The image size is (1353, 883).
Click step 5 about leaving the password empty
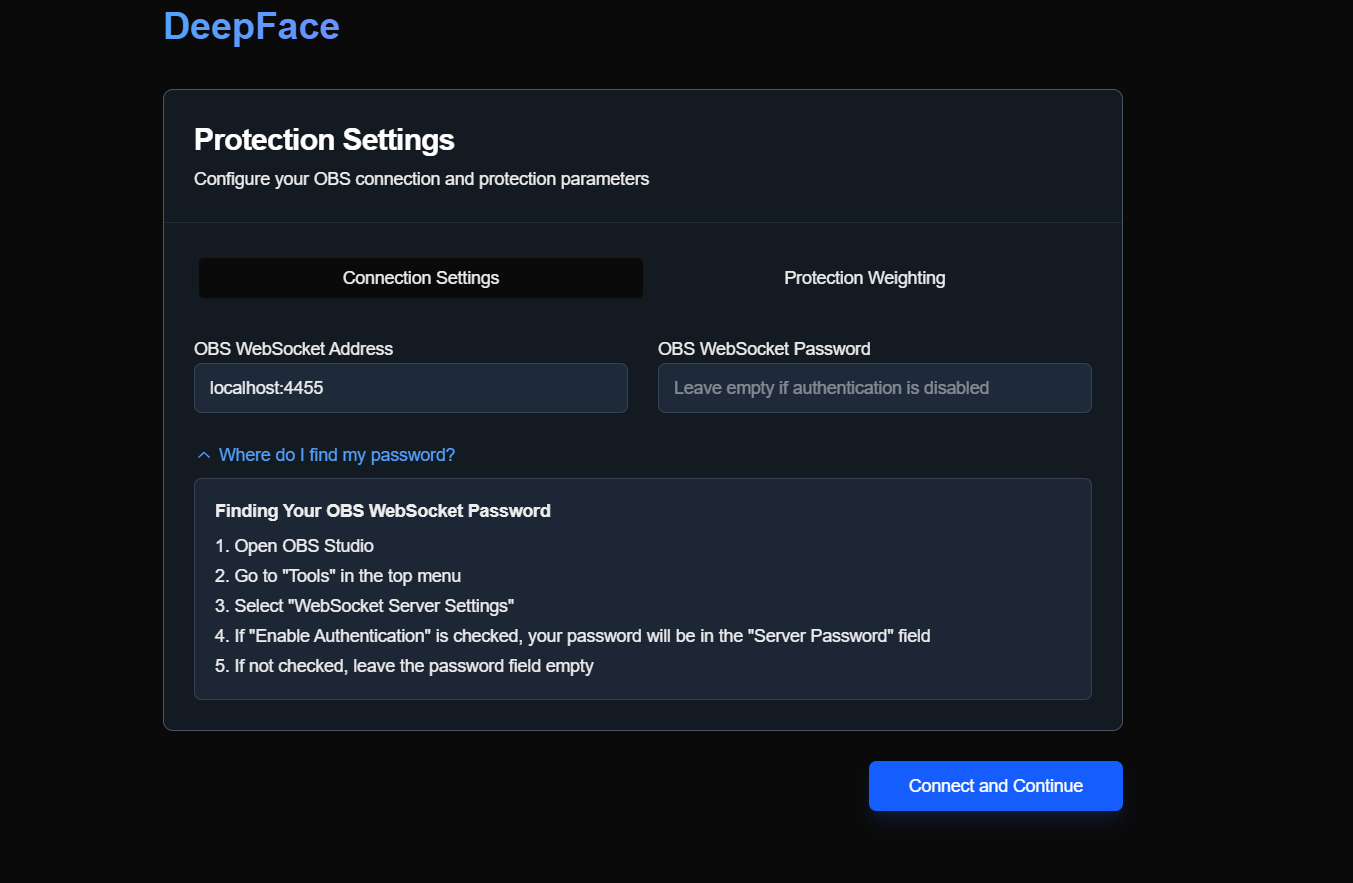click(x=404, y=666)
